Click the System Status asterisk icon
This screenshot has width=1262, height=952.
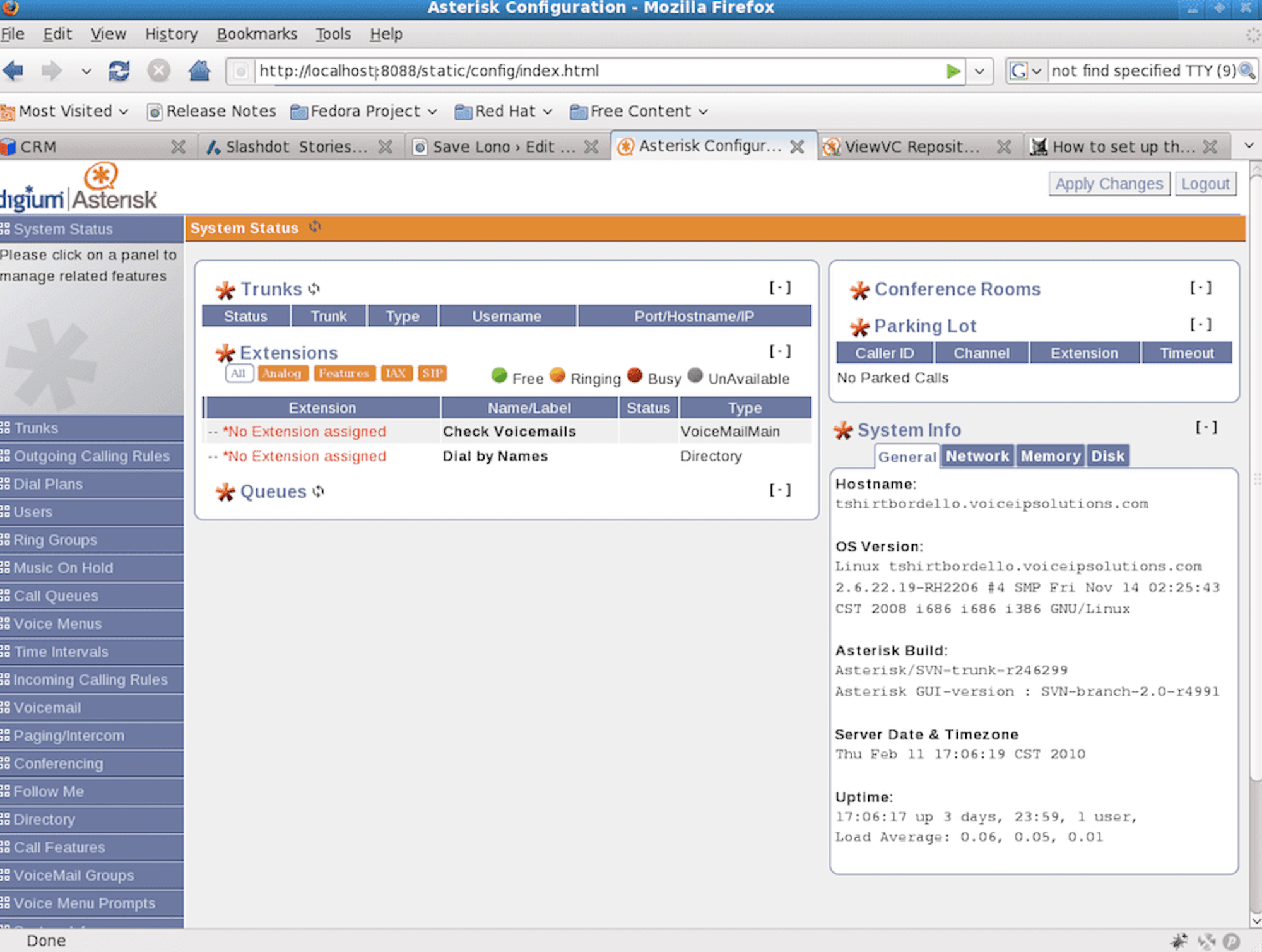pyautogui.click(x=316, y=228)
